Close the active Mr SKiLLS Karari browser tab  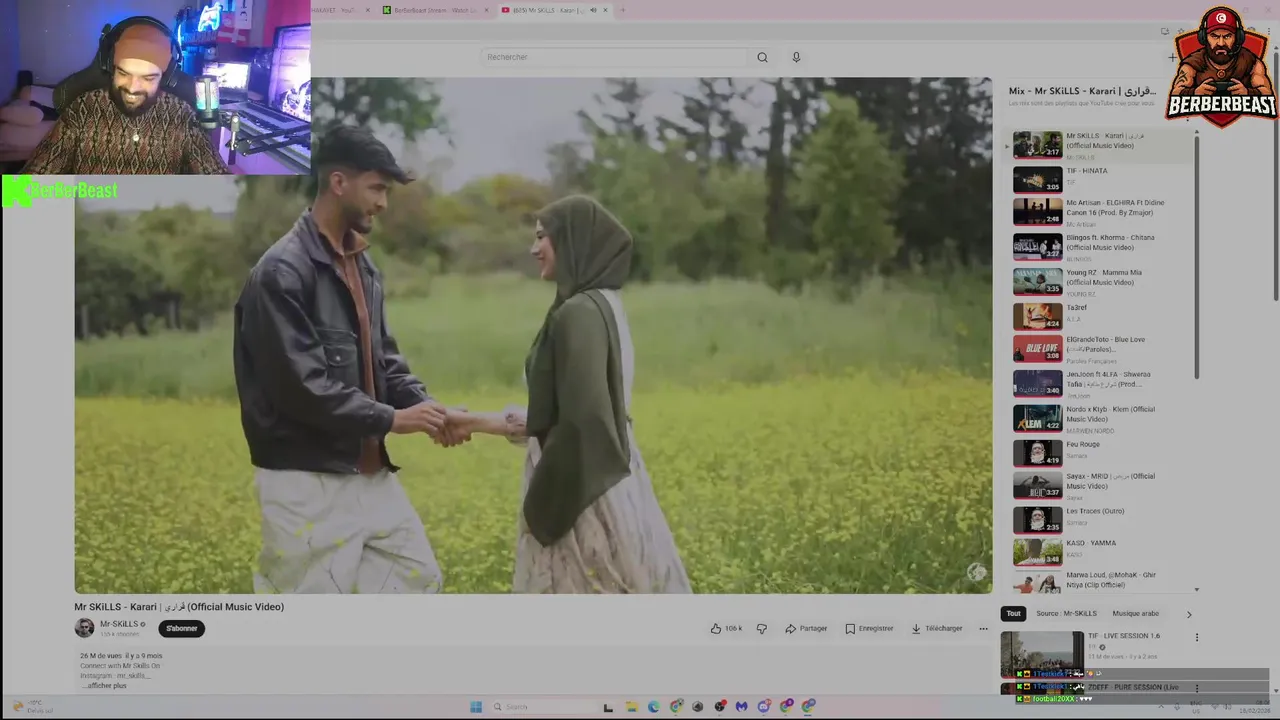coord(605,10)
